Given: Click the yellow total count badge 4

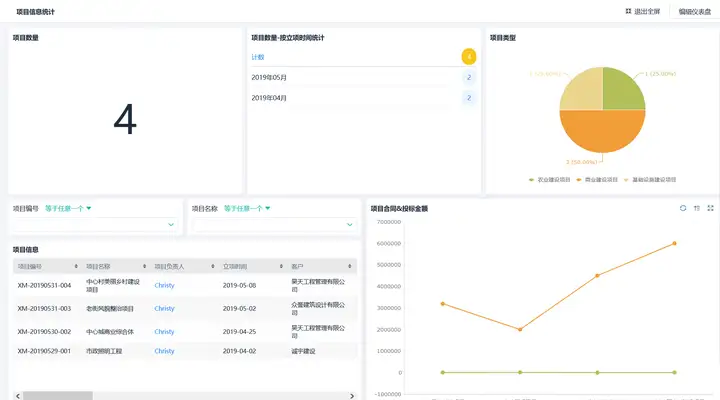Looking at the screenshot, I should tap(469, 56).
